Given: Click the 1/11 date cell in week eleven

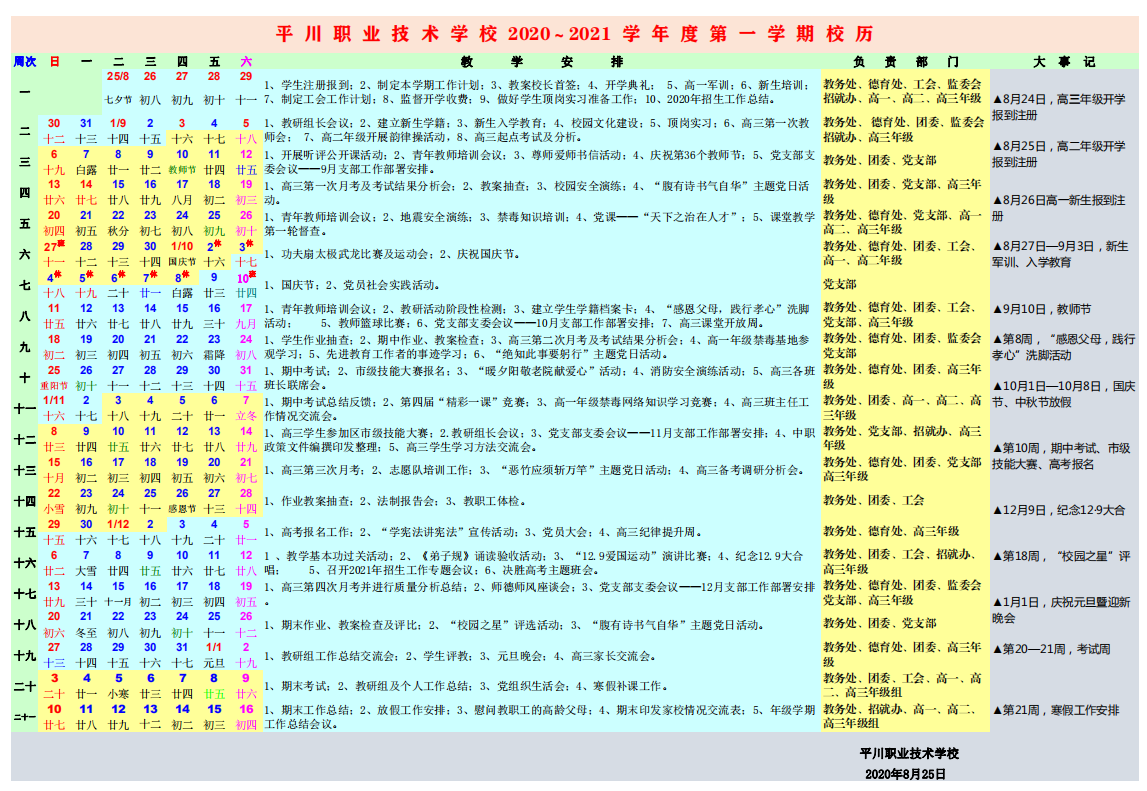Looking at the screenshot, I should click(x=54, y=400).
